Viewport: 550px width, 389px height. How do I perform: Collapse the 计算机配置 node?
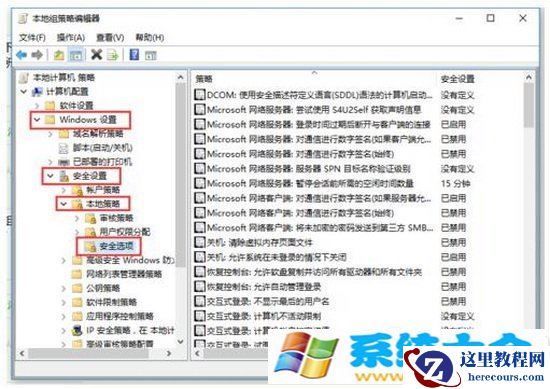(x=24, y=92)
